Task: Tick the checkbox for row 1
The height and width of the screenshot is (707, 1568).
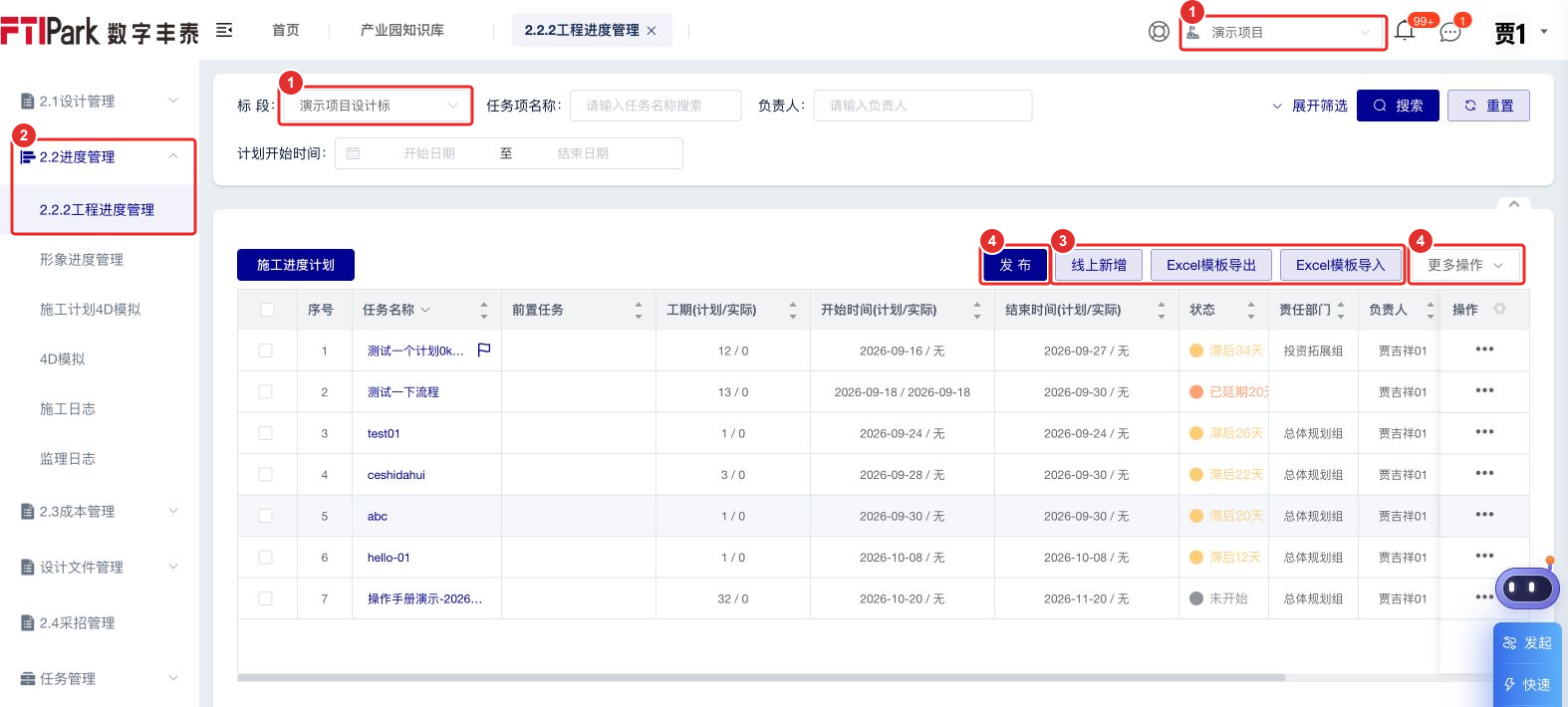Action: point(265,351)
